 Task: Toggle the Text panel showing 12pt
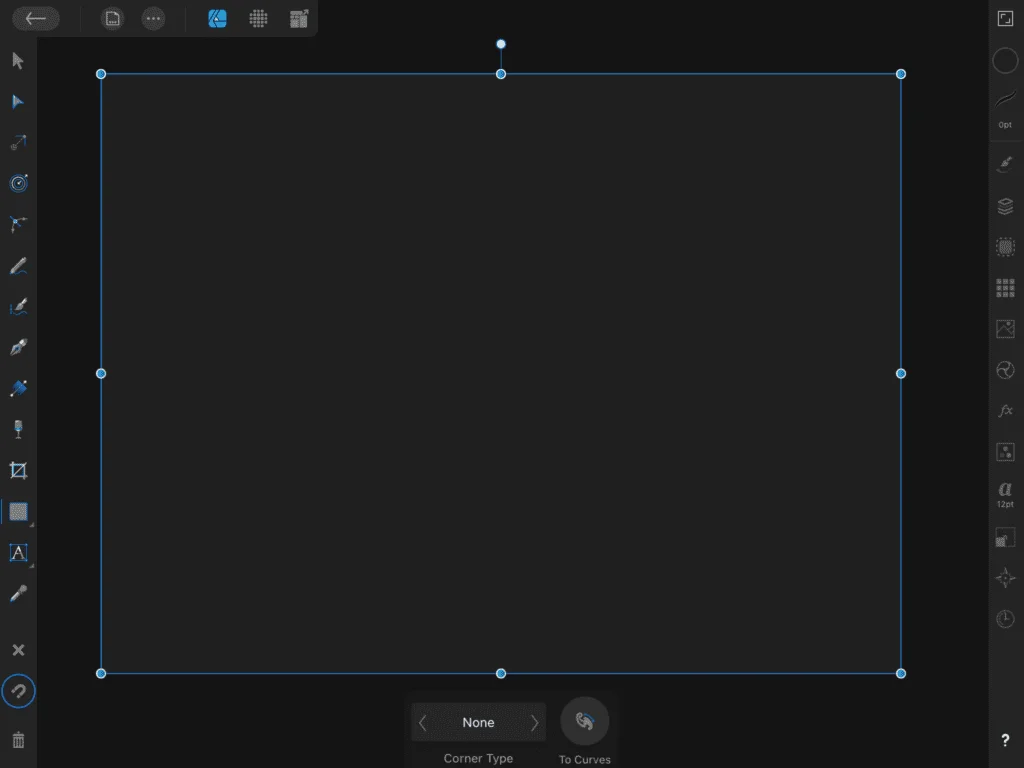[x=1005, y=492]
